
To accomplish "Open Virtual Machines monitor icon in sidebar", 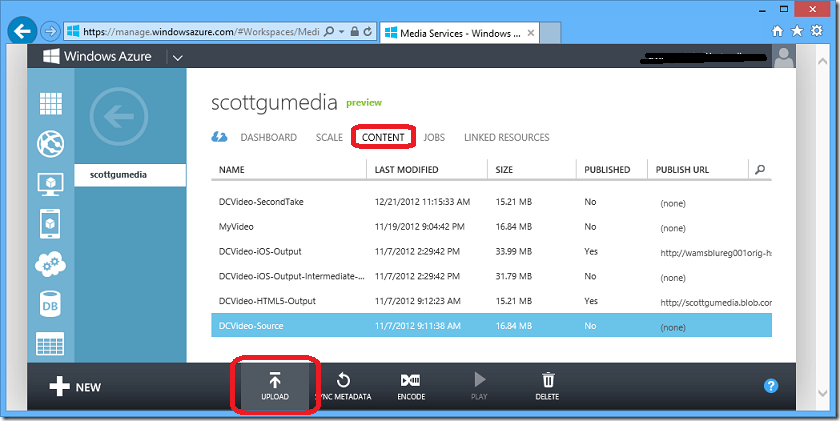I will (x=50, y=185).
